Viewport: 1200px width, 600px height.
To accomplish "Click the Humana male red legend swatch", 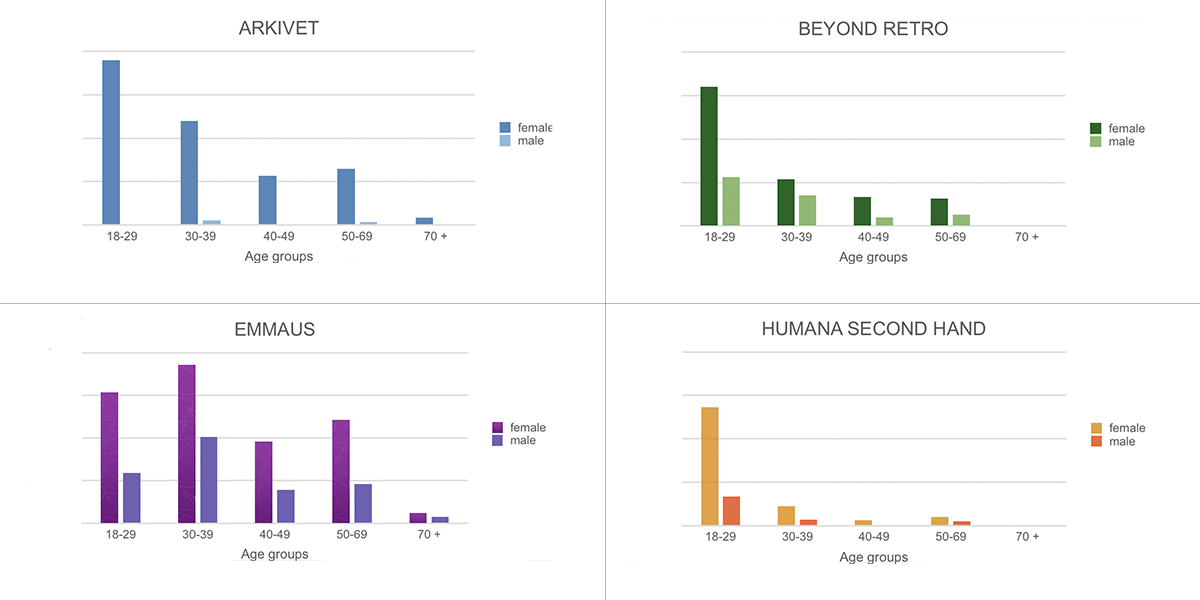I will (x=1096, y=441).
